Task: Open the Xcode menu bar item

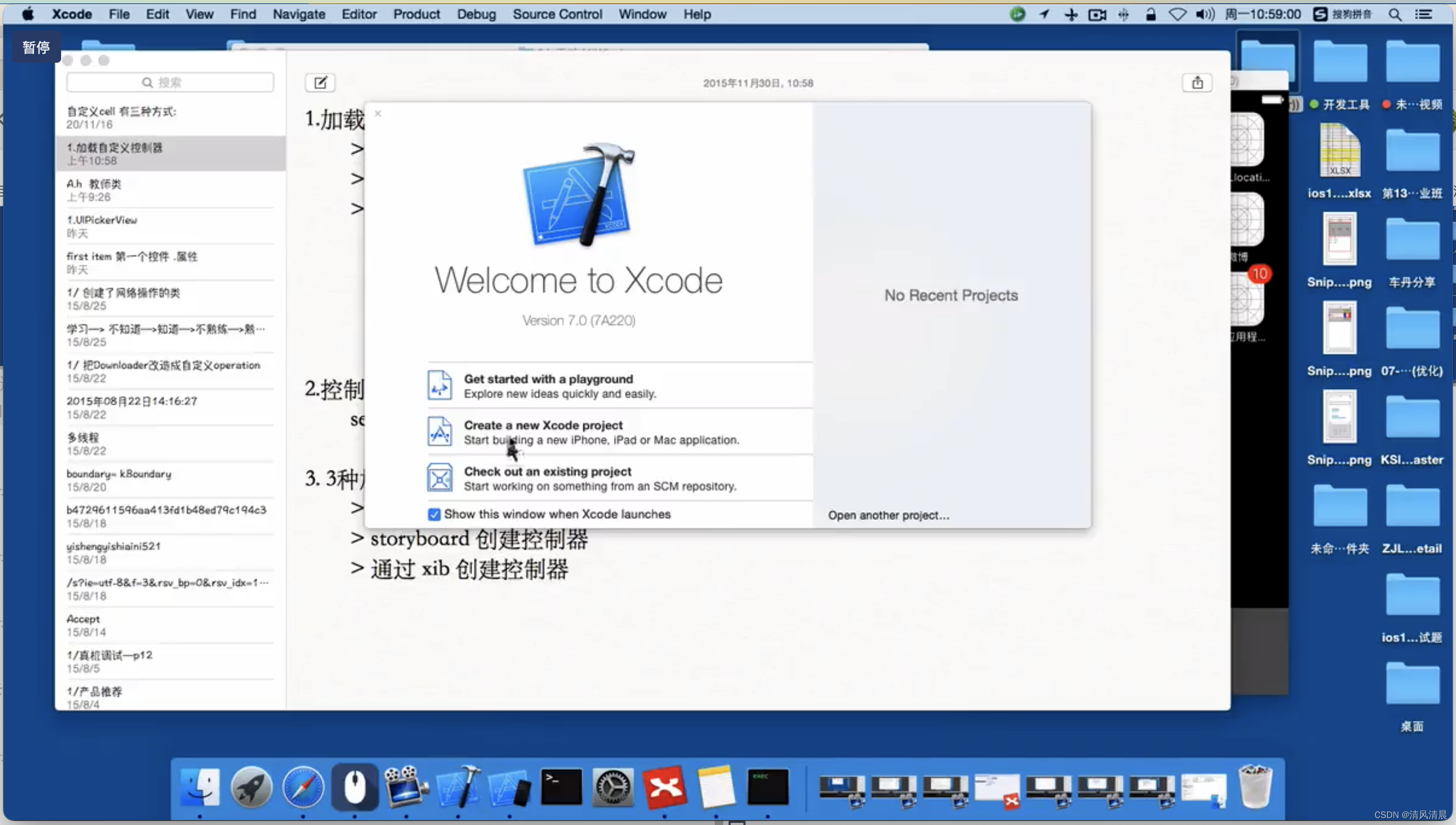Action: coord(72,14)
